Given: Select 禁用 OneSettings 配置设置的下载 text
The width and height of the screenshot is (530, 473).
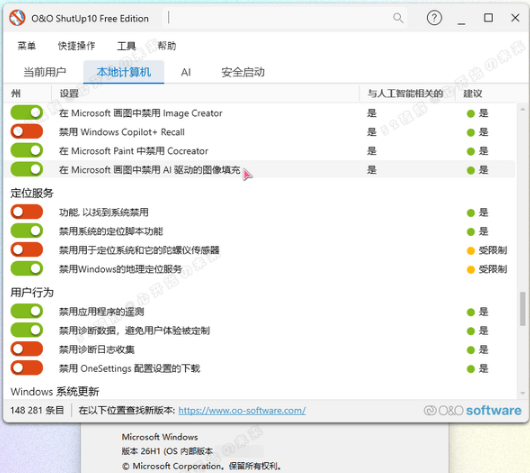Looking at the screenshot, I should [x=129, y=368].
